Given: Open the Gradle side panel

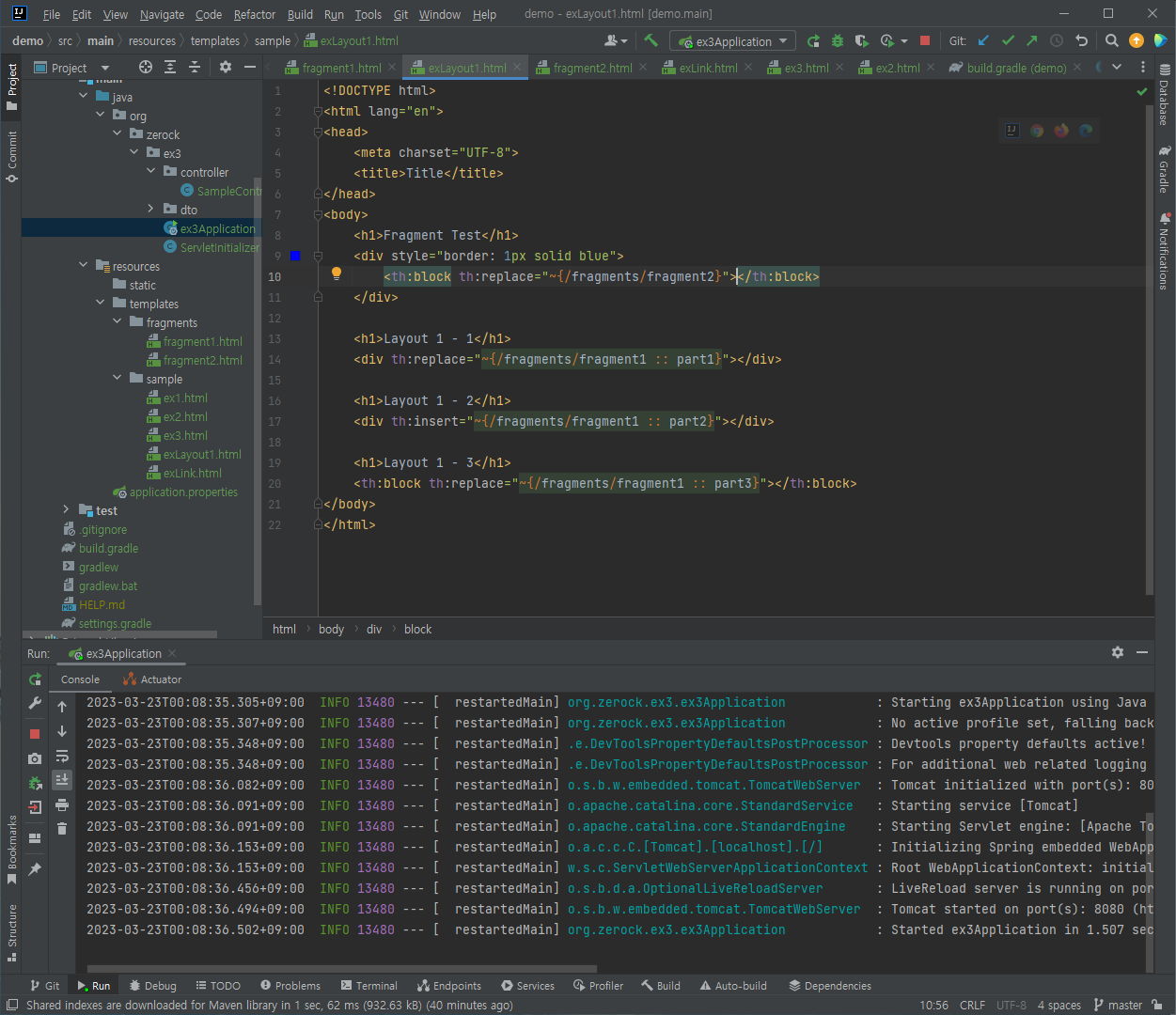Looking at the screenshot, I should tap(1165, 169).
